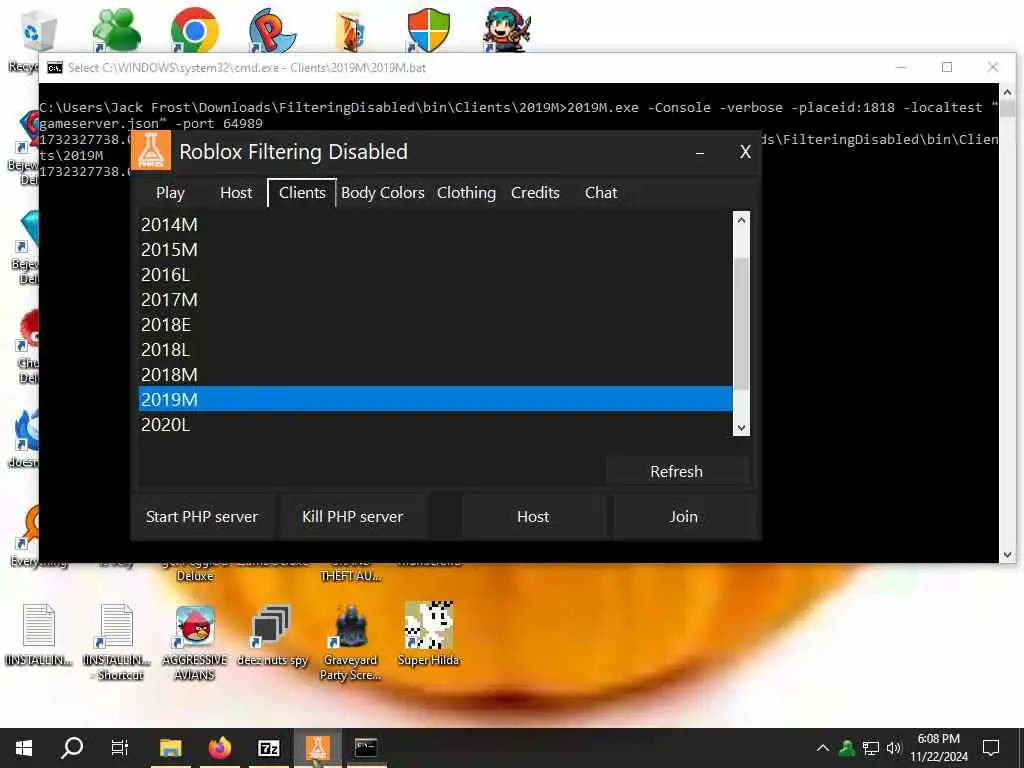The height and width of the screenshot is (768, 1024).
Task: Select the 2015M client
Action: pyautogui.click(x=435, y=249)
